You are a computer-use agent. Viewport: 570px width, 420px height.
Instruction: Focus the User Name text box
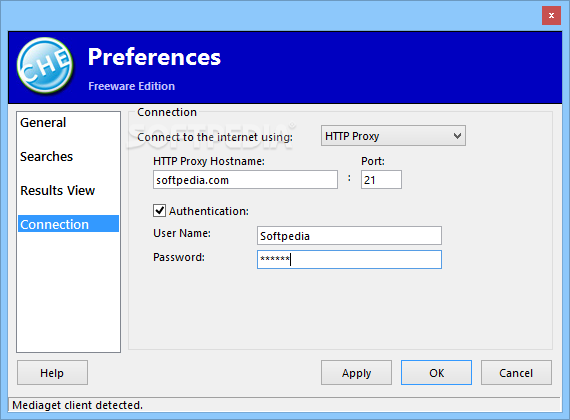pos(349,236)
